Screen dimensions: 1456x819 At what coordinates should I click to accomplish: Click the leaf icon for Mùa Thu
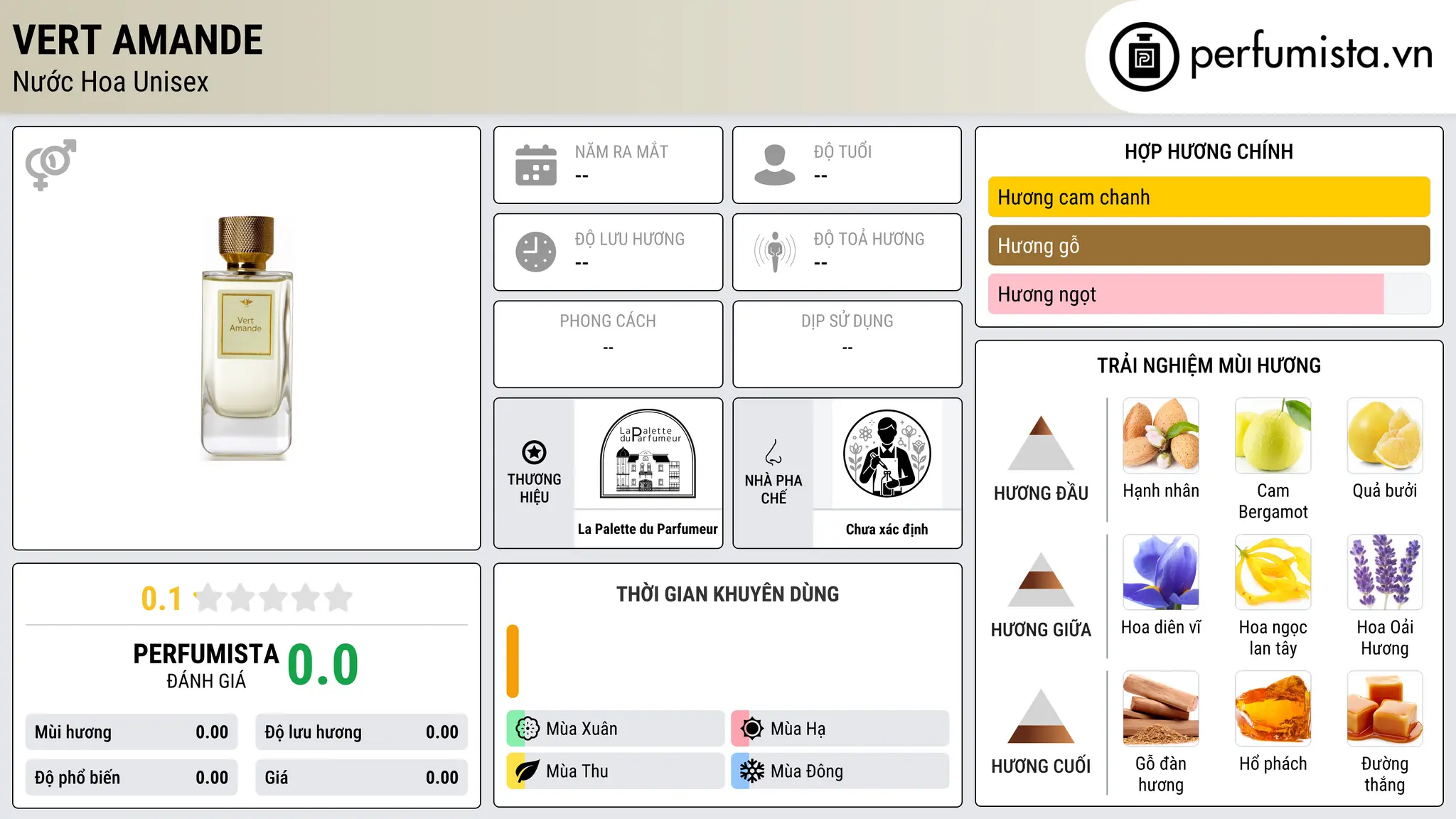click(x=528, y=771)
